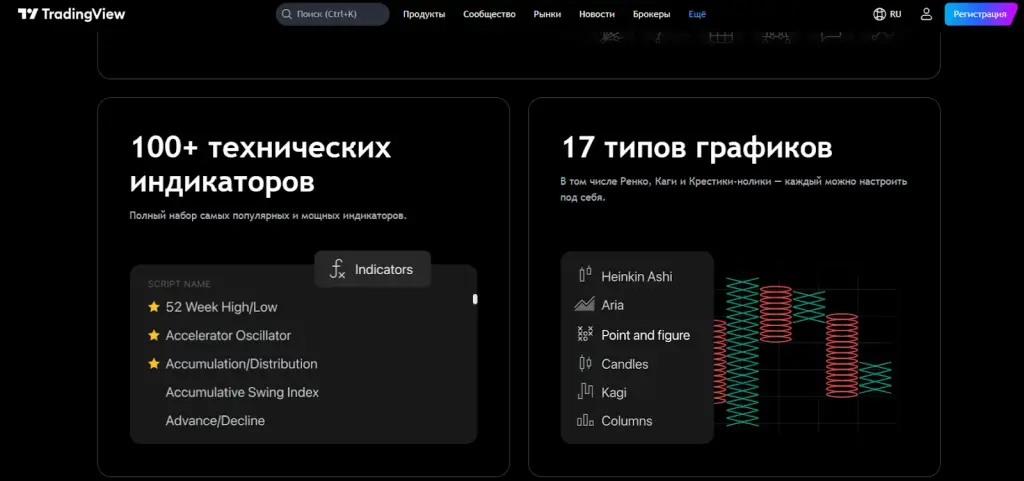Screen dimensions: 1024x481
Task: Open the Ещё menu
Action: [697, 14]
